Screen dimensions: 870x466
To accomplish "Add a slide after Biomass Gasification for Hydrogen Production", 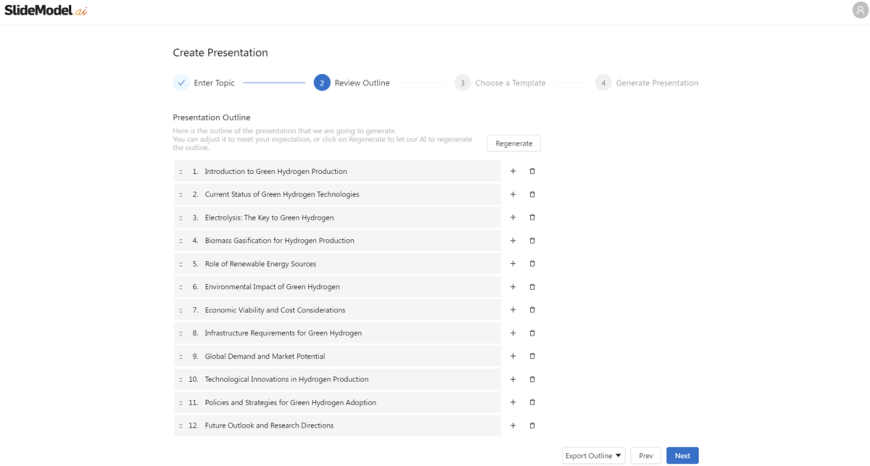I will (513, 241).
